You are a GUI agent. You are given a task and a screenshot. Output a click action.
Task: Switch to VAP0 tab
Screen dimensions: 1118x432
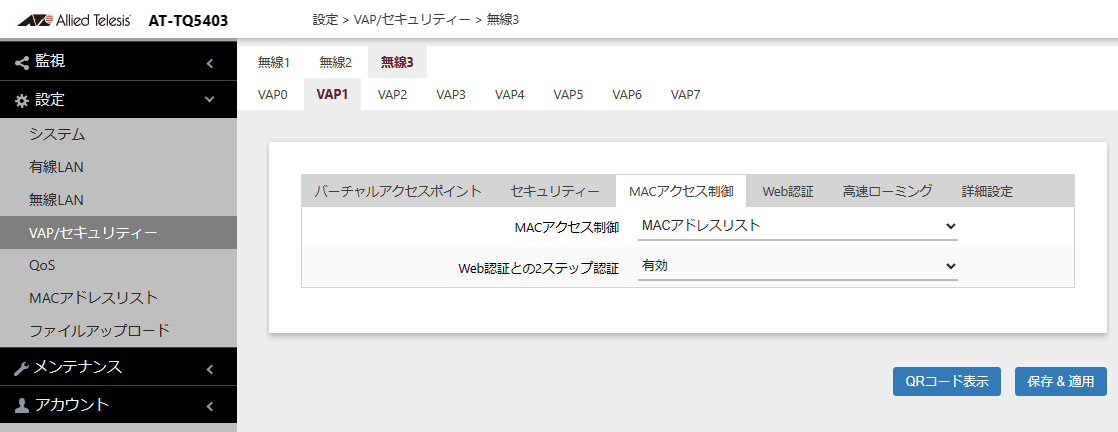coord(272,94)
